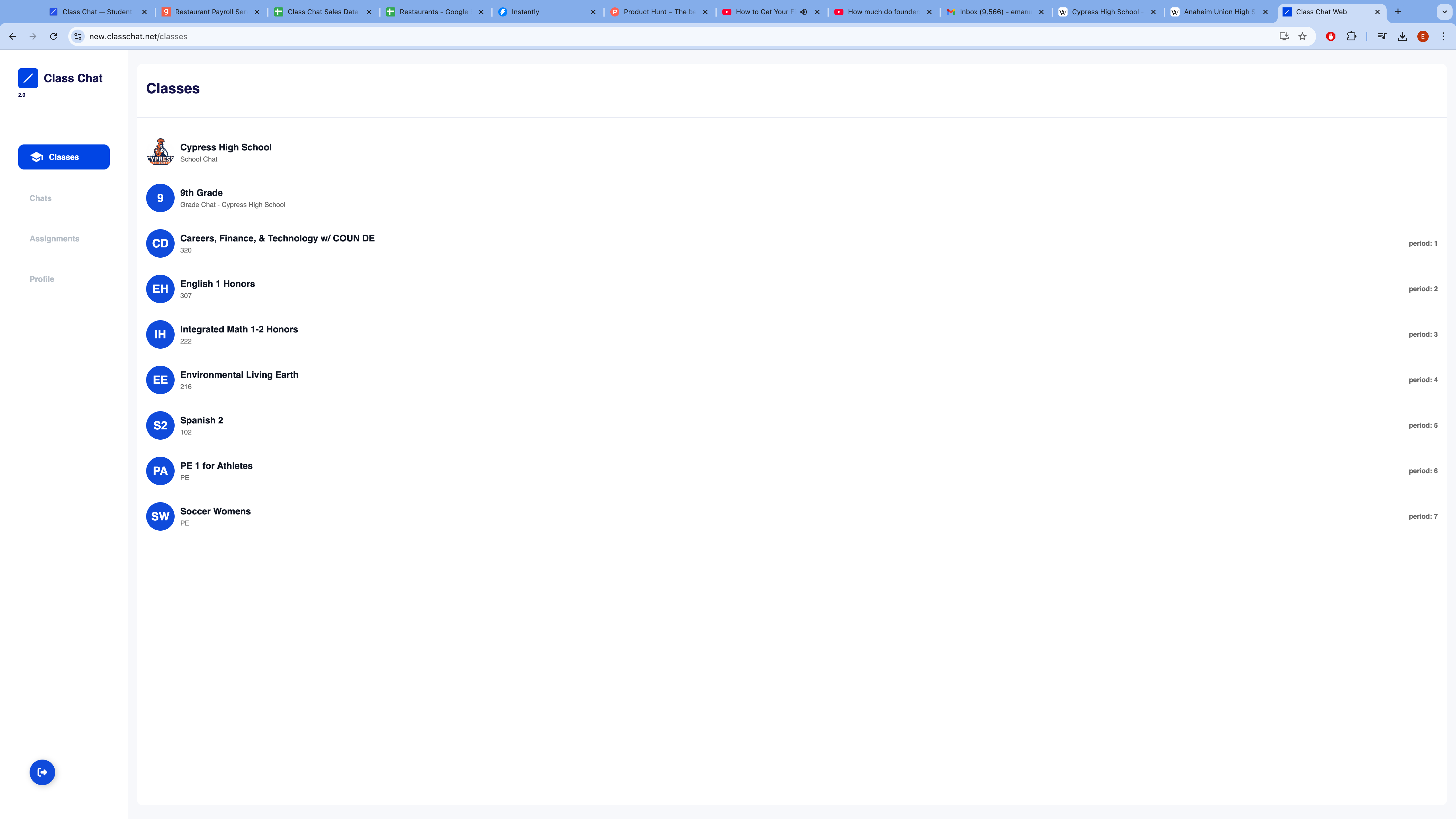Click the logout icon button
The height and width of the screenshot is (819, 1456).
pos(42,772)
